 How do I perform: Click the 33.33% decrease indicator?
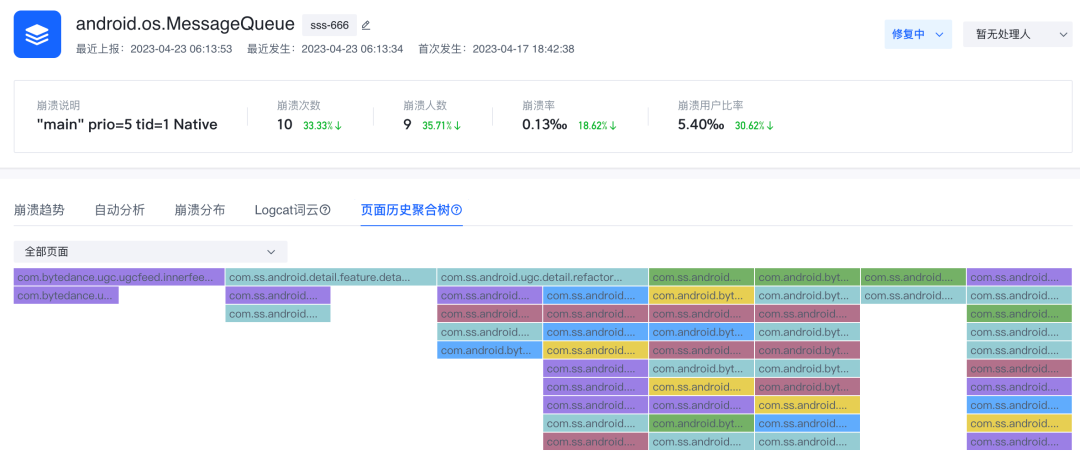(322, 126)
